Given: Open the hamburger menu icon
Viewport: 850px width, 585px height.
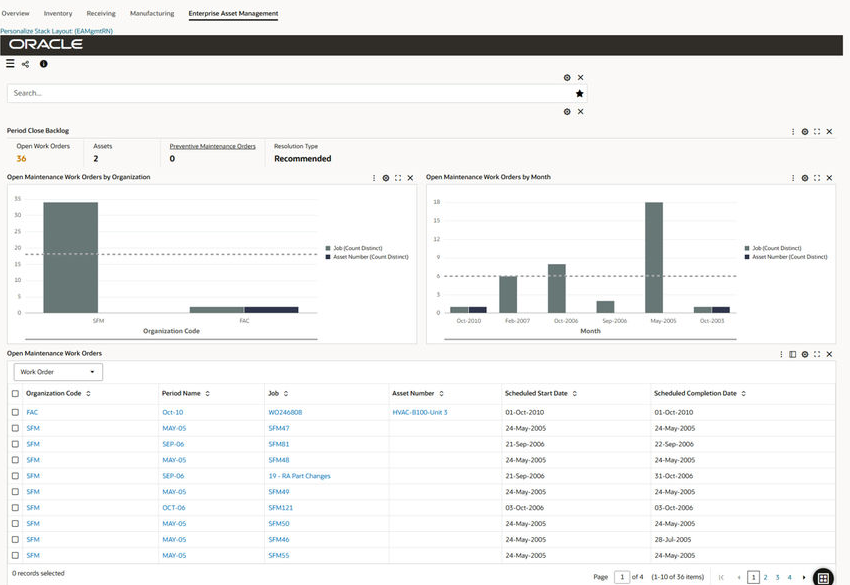Looking at the screenshot, I should 10,64.
